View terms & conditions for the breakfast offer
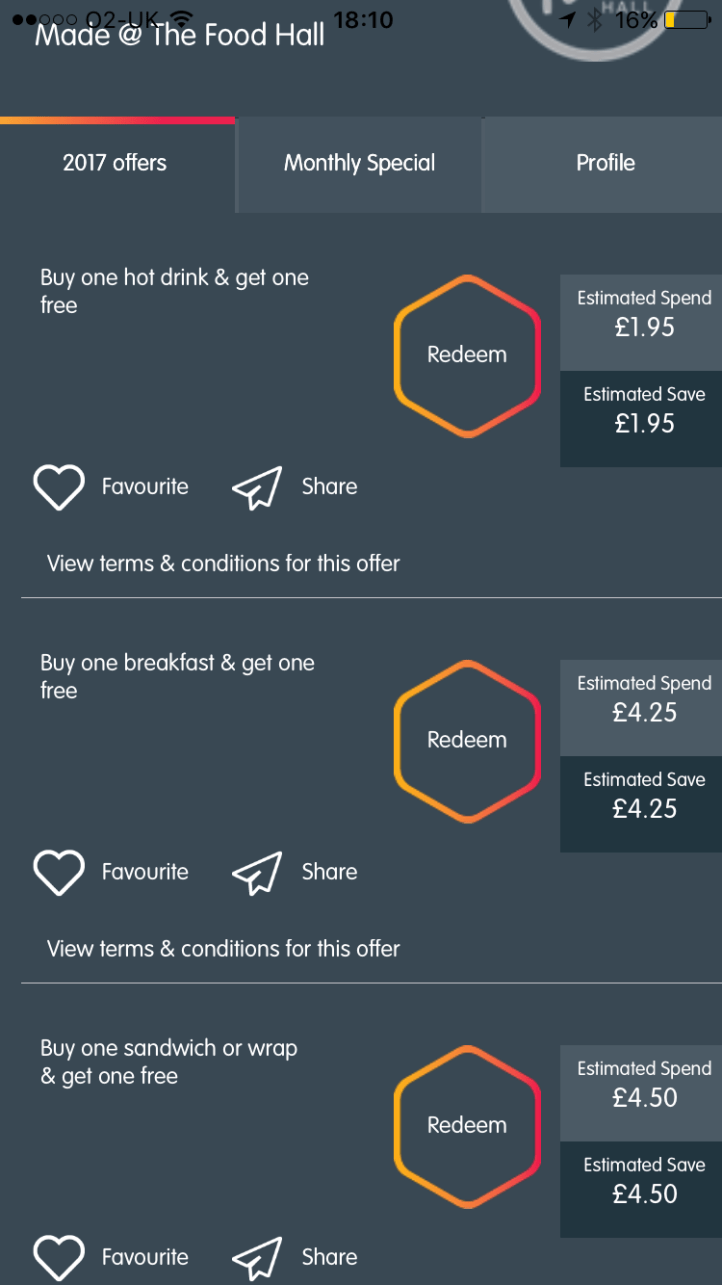The width and height of the screenshot is (722, 1285). pyautogui.click(x=223, y=948)
